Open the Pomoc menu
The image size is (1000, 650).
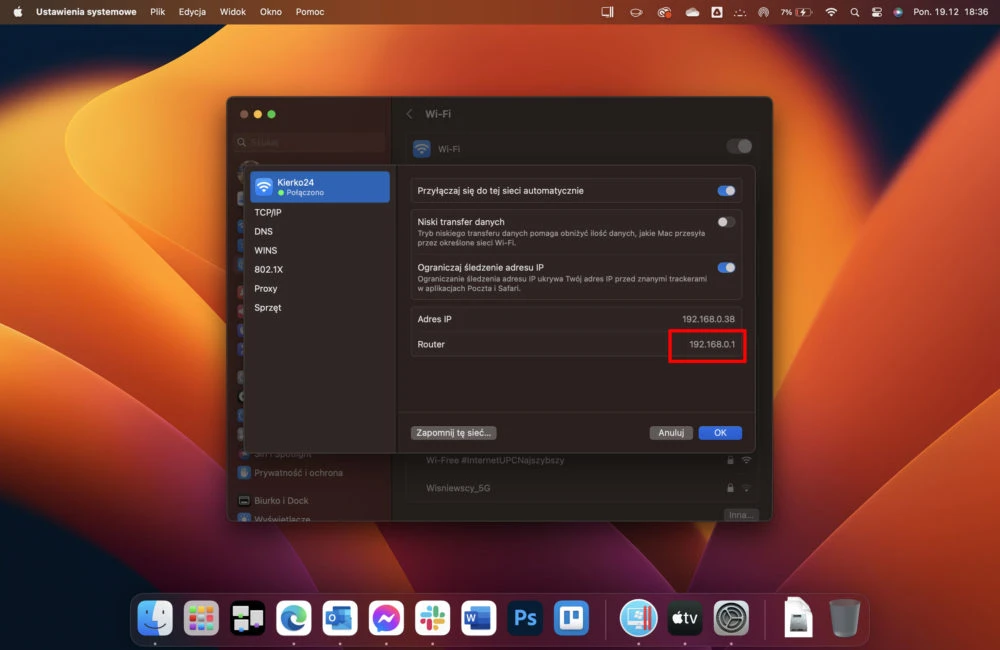pyautogui.click(x=310, y=11)
